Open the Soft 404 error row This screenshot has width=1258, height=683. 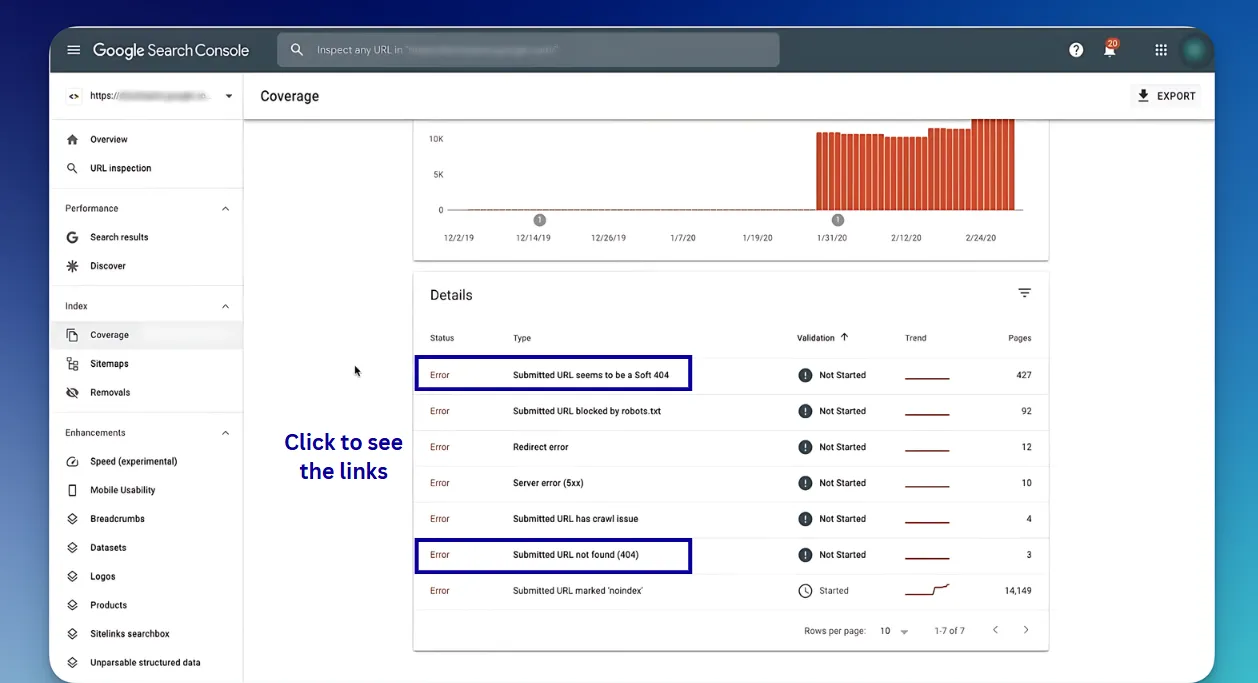coord(731,375)
